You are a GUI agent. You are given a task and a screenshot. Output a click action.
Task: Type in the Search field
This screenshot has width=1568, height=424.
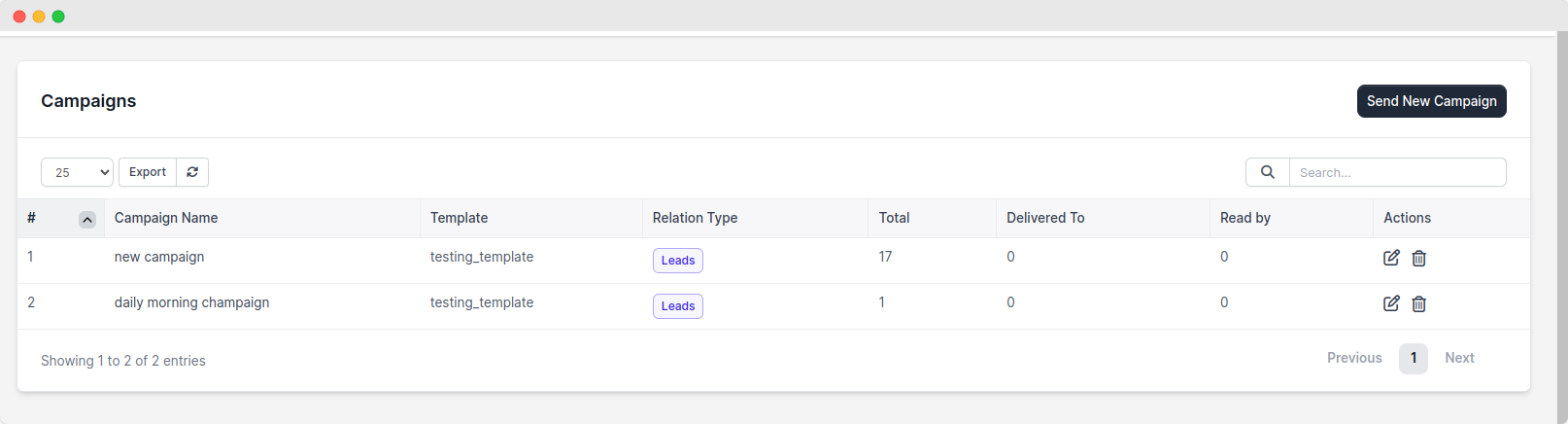pyautogui.click(x=1397, y=172)
